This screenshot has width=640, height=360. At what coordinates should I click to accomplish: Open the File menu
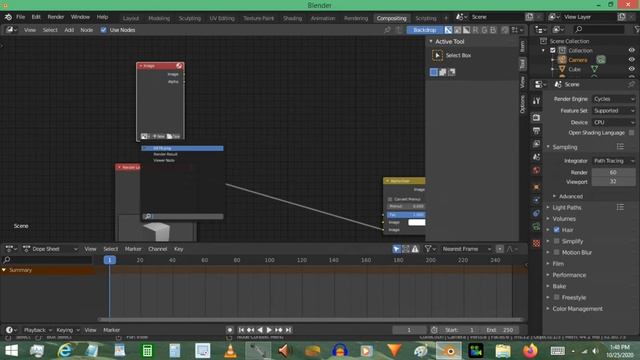[x=20, y=17]
